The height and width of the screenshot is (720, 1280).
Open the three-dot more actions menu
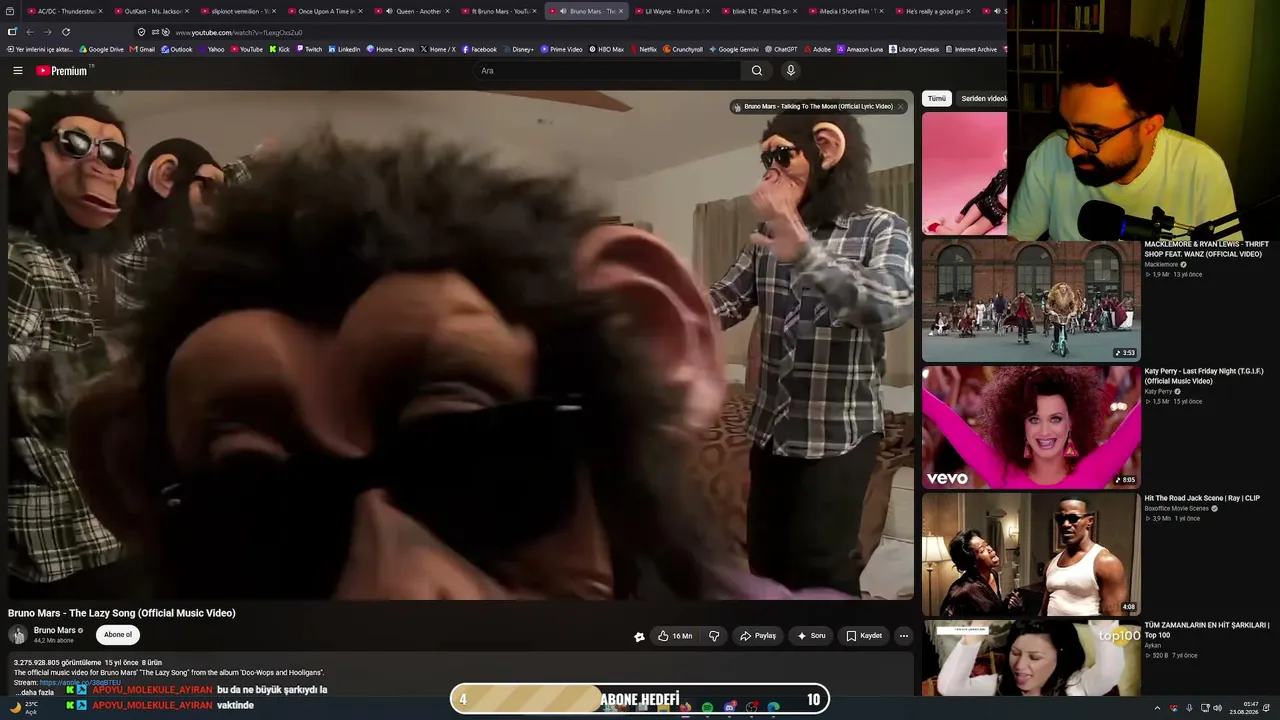coord(903,636)
